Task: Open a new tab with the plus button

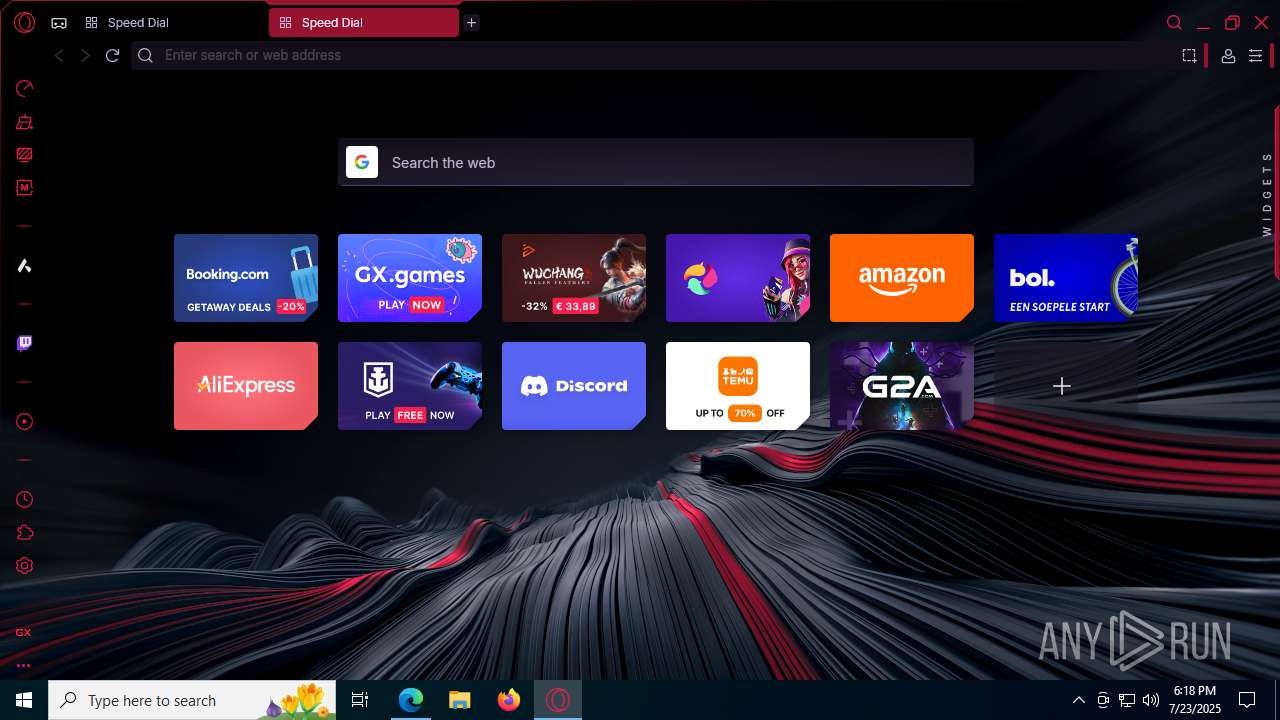Action: pyautogui.click(x=471, y=22)
